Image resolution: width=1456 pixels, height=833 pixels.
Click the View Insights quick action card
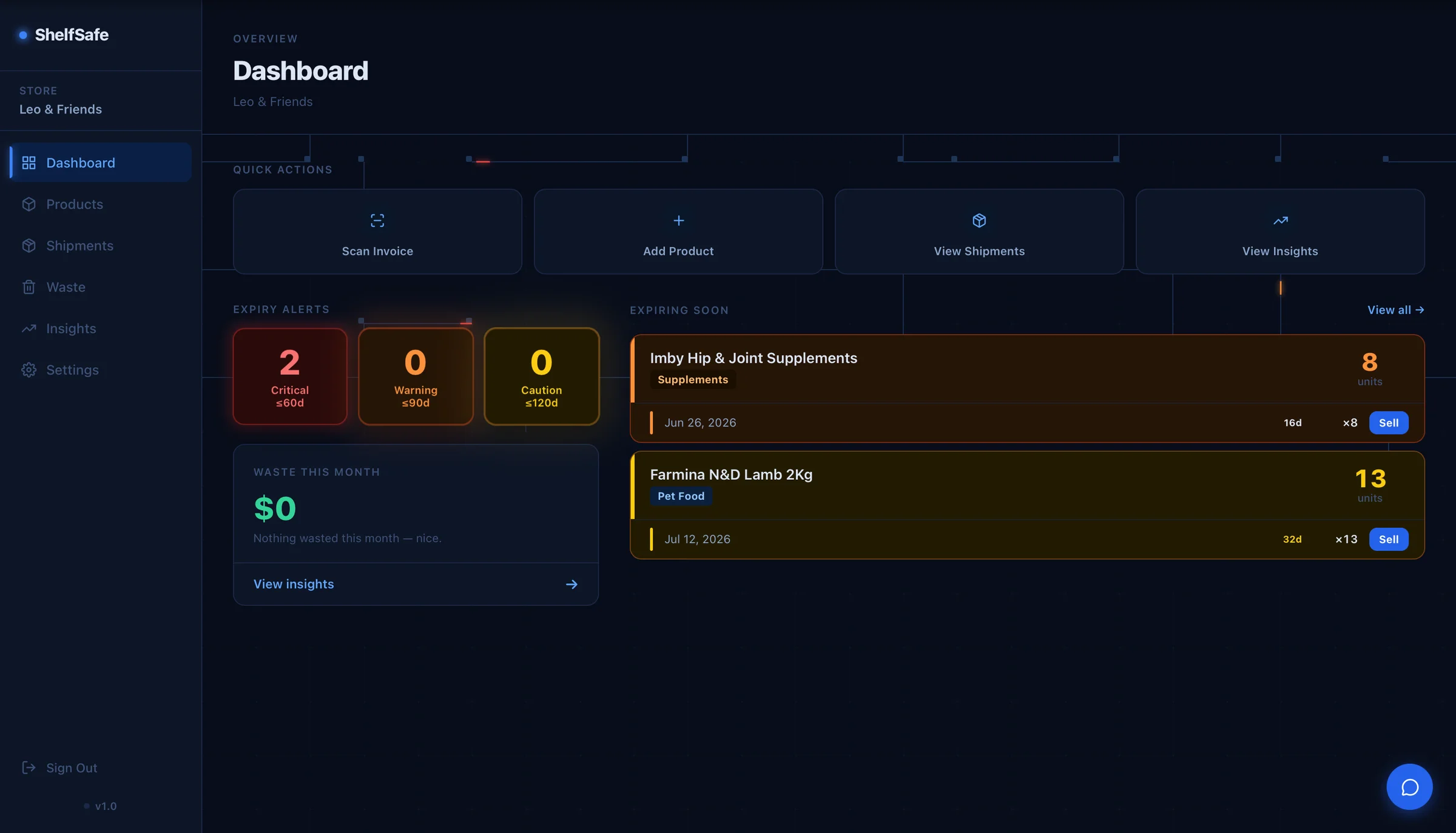point(1280,232)
